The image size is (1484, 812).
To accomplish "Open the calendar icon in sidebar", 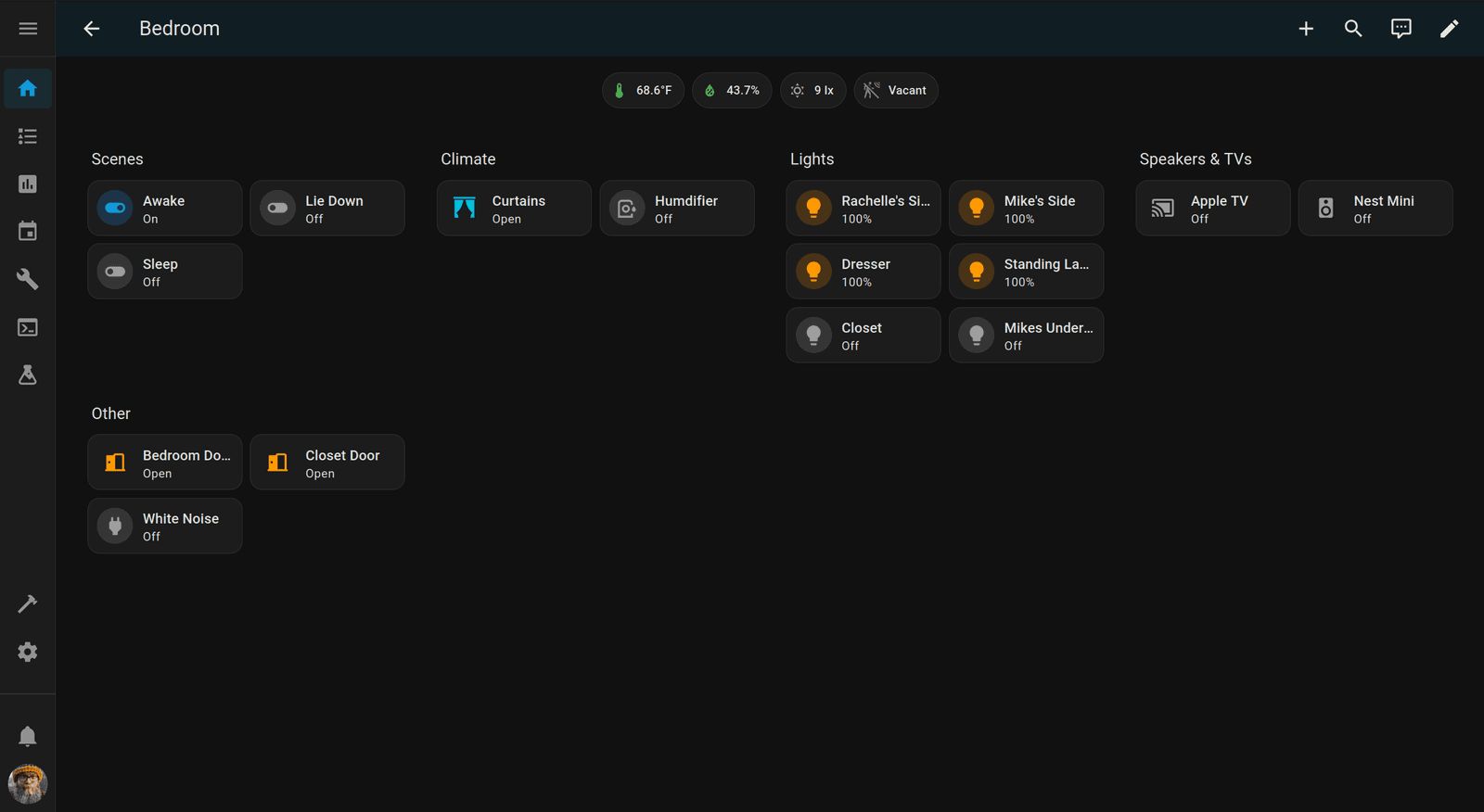I will click(28, 232).
